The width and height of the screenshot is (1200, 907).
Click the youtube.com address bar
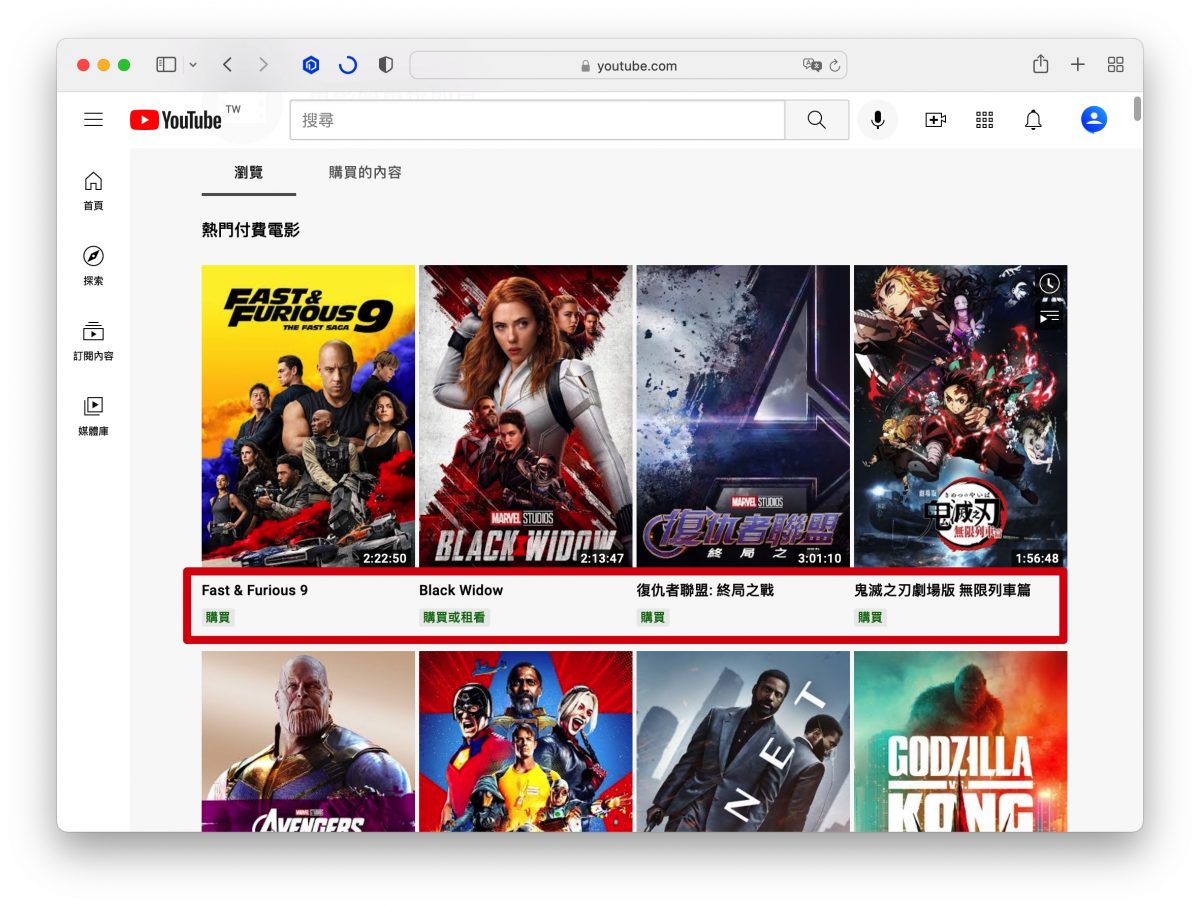pos(629,66)
